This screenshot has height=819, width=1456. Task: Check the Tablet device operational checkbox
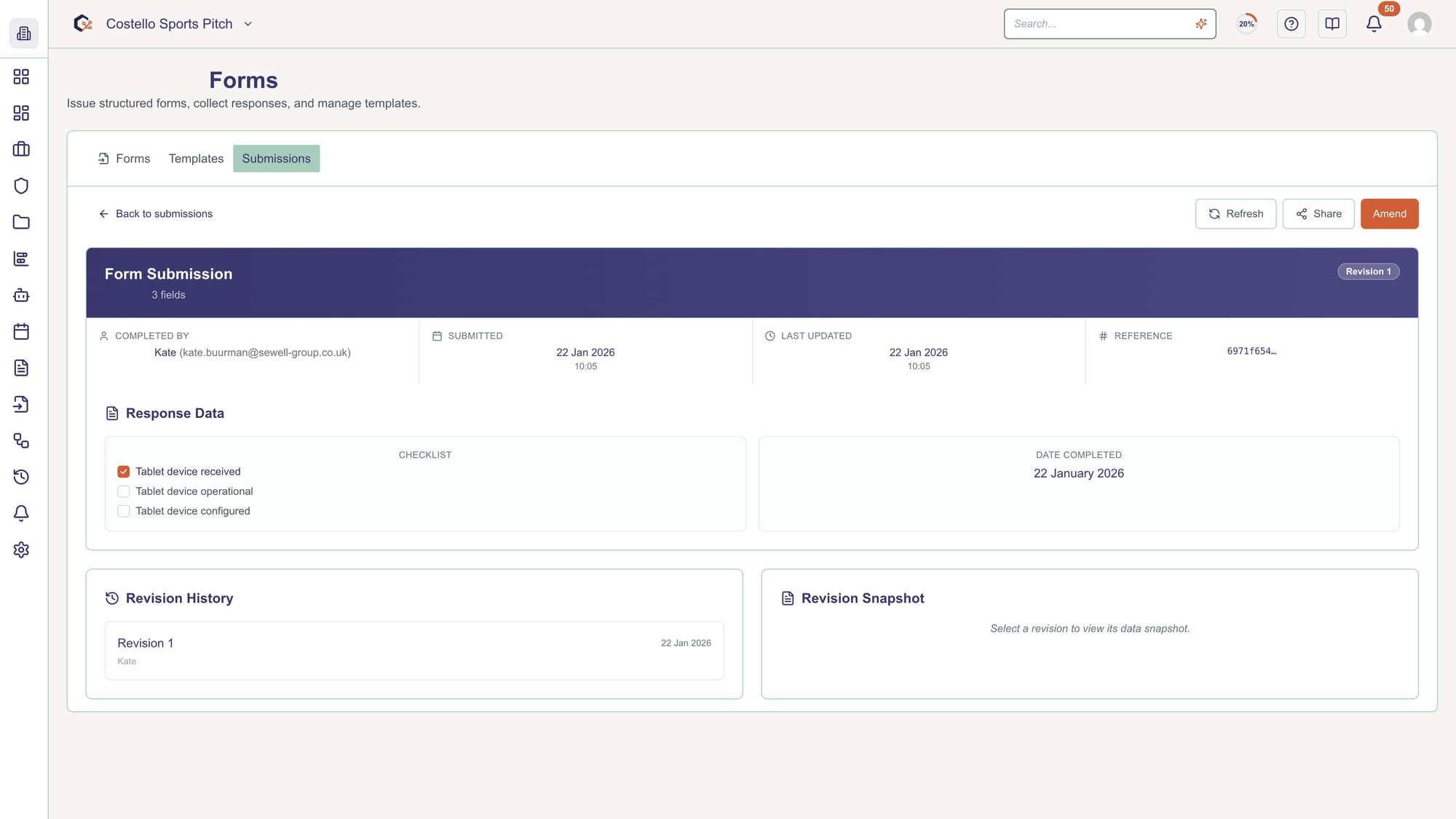click(x=123, y=491)
